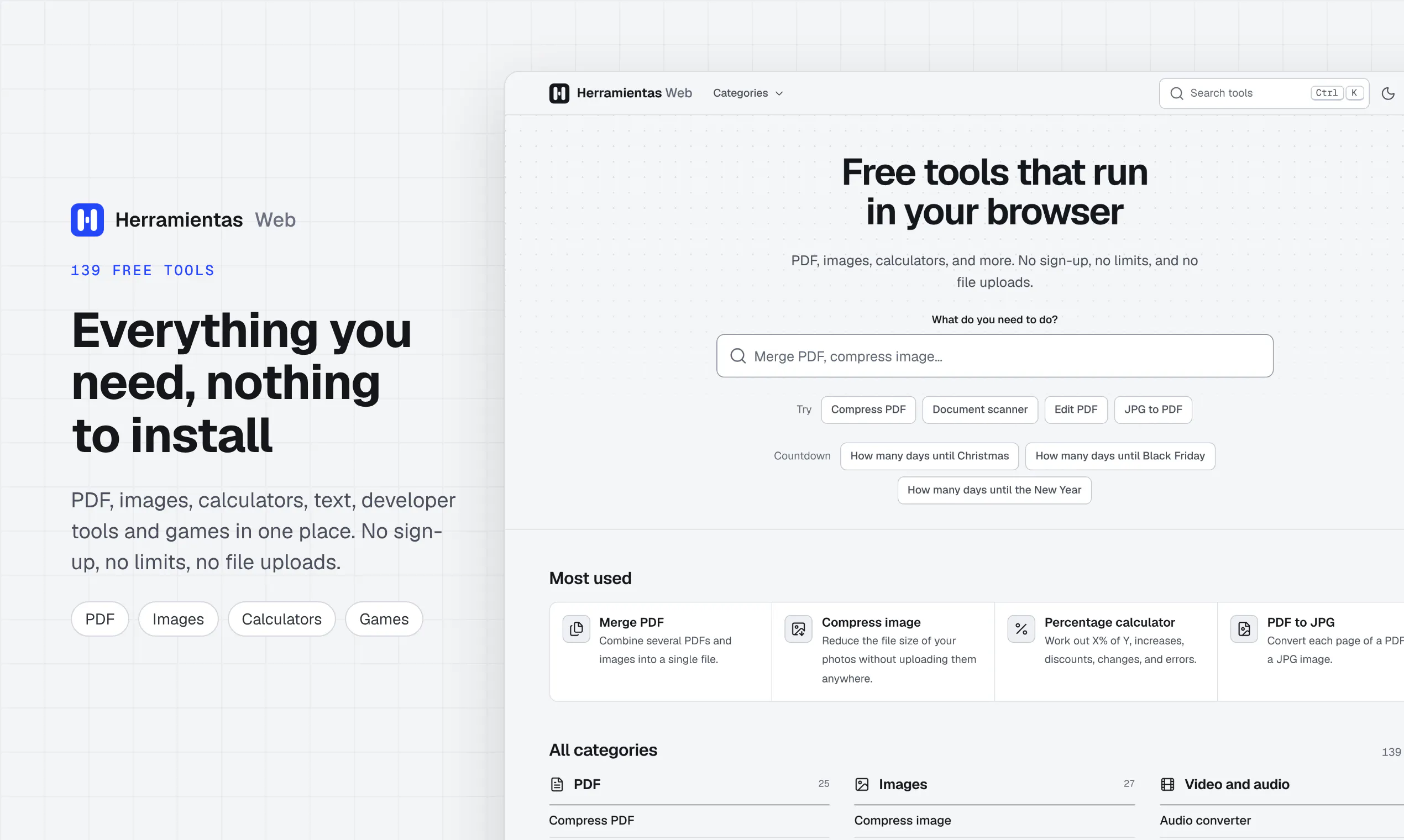Select the Document scanner suggestion chip

click(x=979, y=410)
